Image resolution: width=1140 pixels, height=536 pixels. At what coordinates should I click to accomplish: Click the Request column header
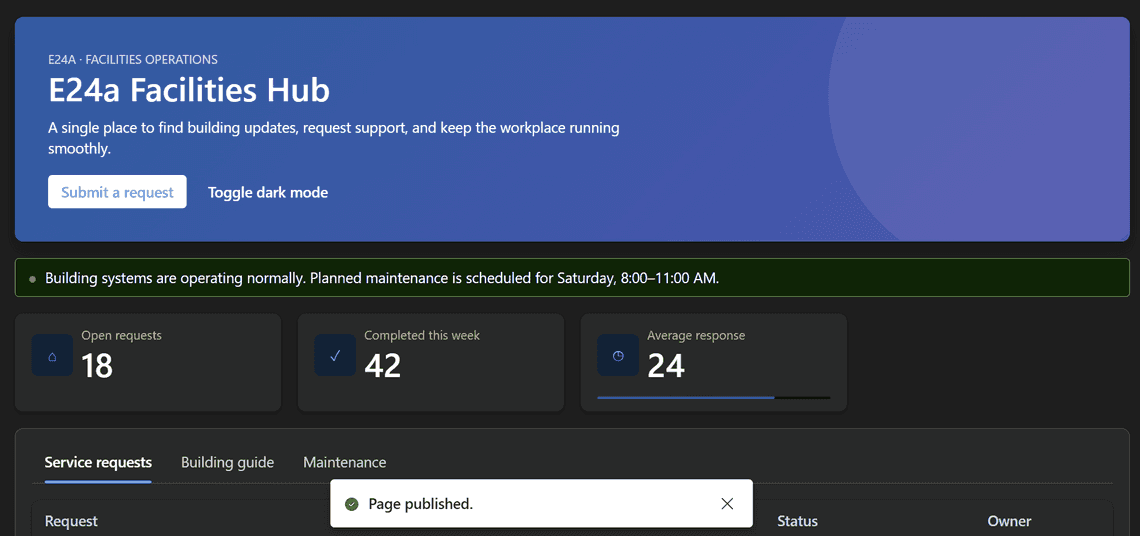[x=71, y=521]
